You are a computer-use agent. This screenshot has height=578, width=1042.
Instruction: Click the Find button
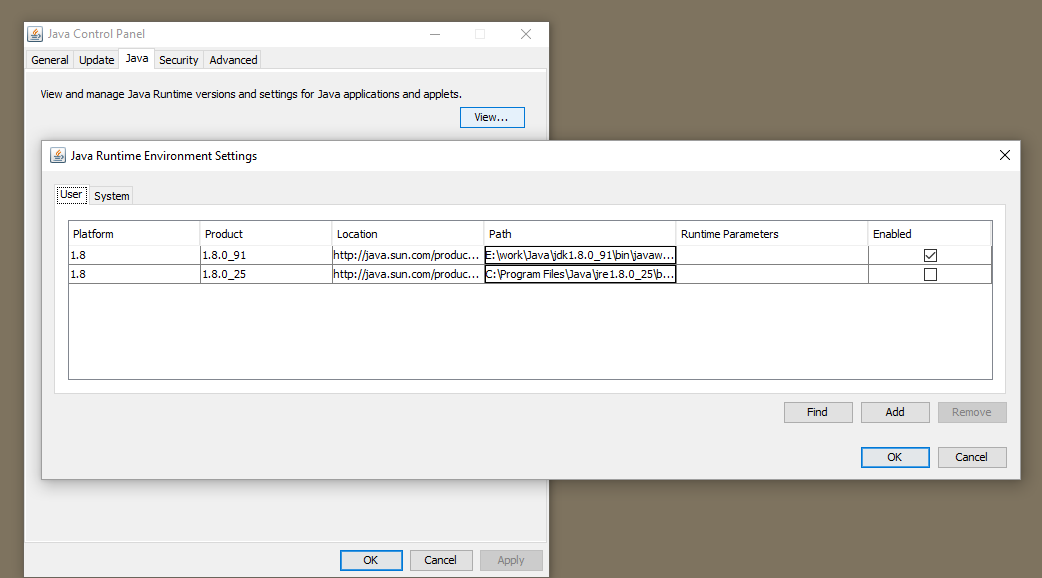click(x=818, y=412)
